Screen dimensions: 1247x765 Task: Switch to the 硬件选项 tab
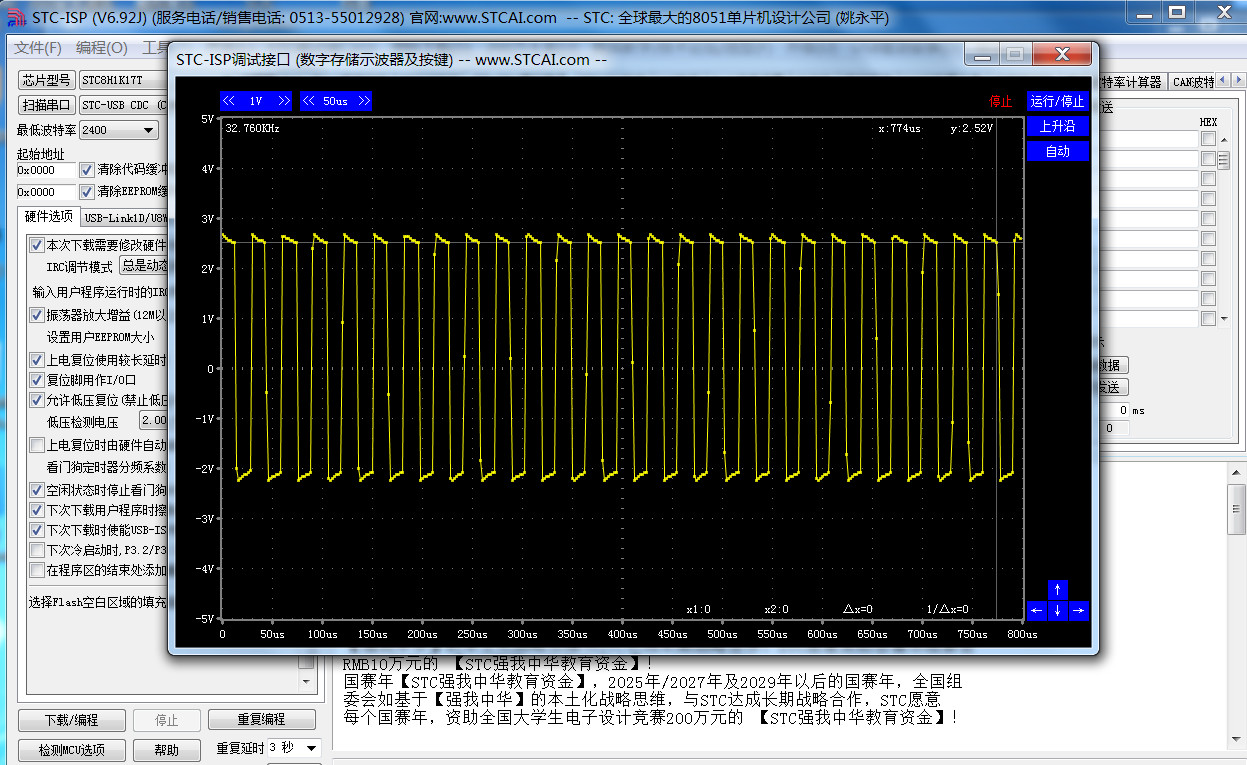[49, 216]
